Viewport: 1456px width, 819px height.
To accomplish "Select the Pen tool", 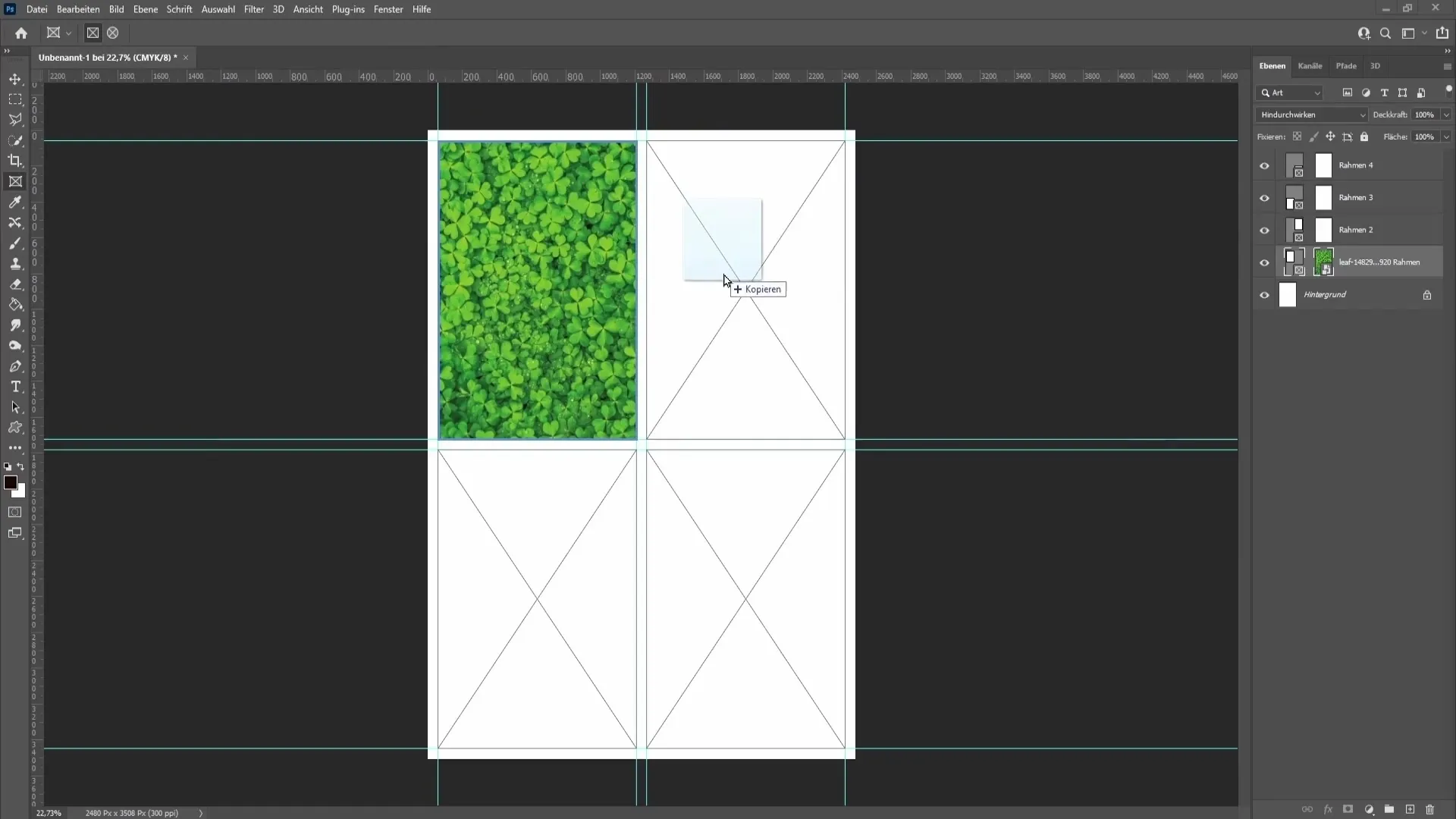I will pos(15,366).
